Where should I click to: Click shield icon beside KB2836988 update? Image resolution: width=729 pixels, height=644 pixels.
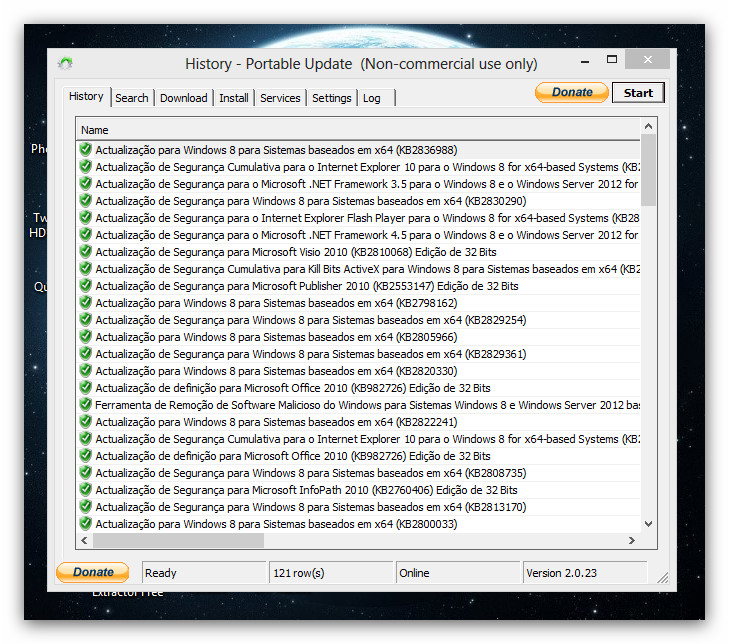pos(85,149)
